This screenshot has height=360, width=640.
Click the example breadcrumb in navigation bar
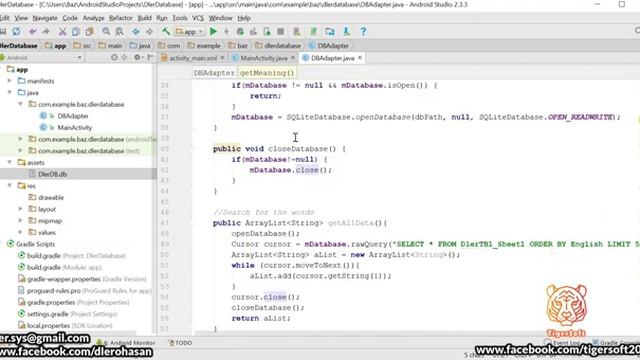(204, 46)
